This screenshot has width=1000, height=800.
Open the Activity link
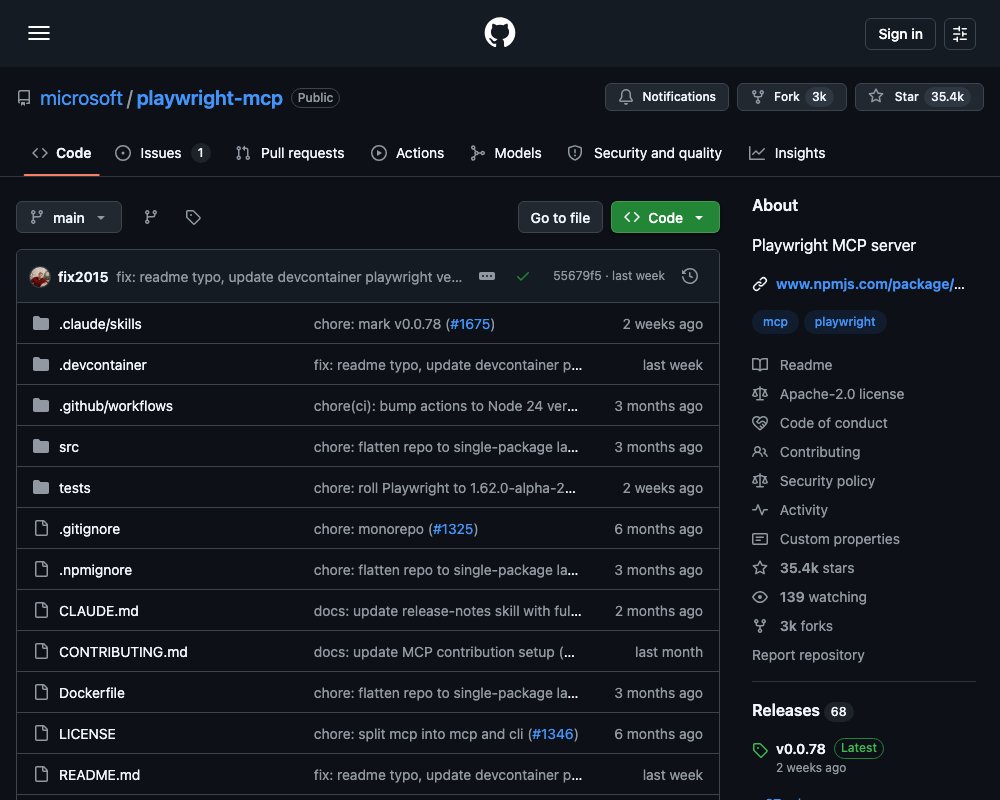803,510
